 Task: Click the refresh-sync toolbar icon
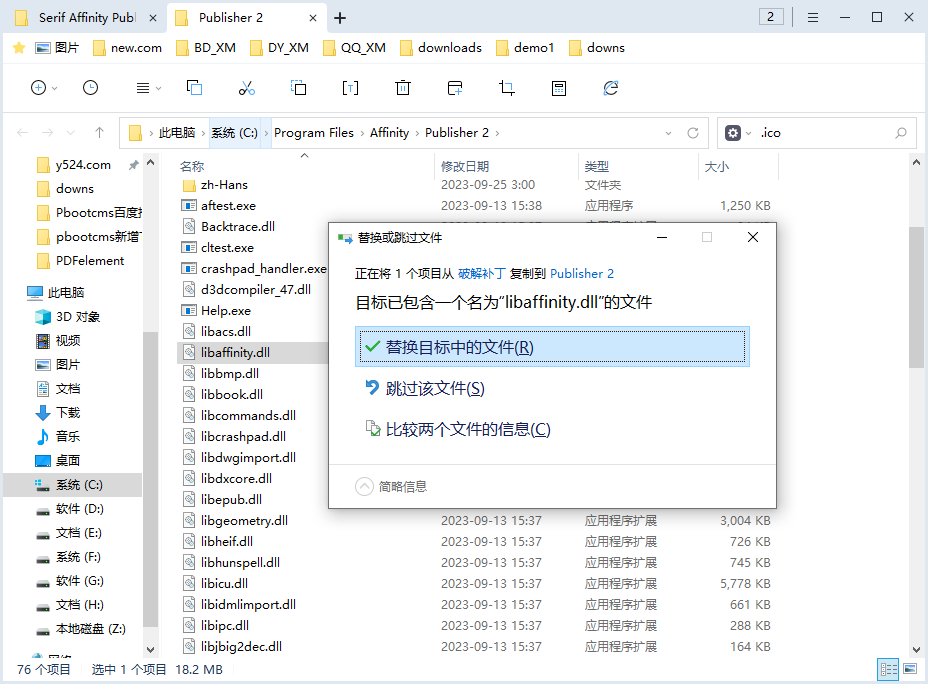click(611, 88)
